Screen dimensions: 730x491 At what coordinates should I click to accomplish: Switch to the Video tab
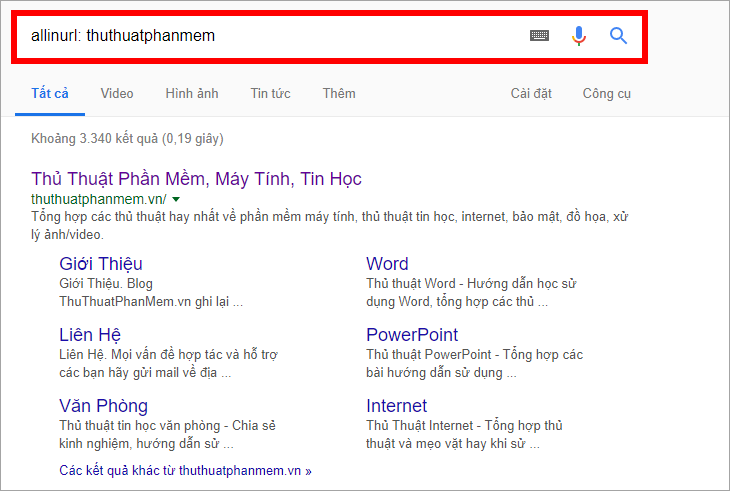[117, 94]
